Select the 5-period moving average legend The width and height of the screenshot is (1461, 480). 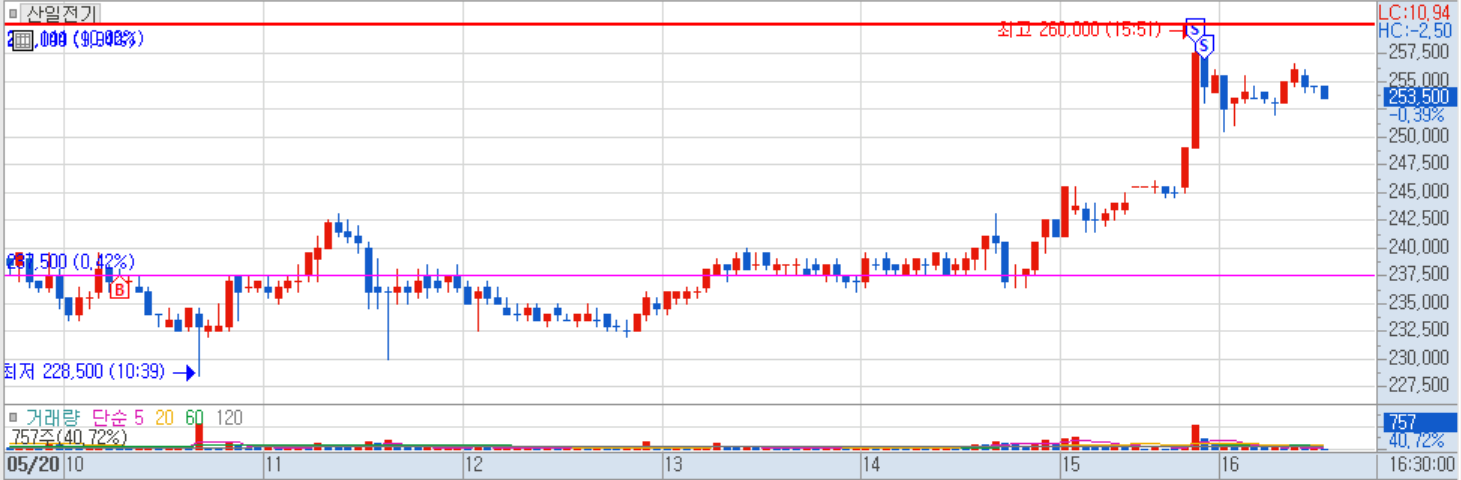click(140, 417)
